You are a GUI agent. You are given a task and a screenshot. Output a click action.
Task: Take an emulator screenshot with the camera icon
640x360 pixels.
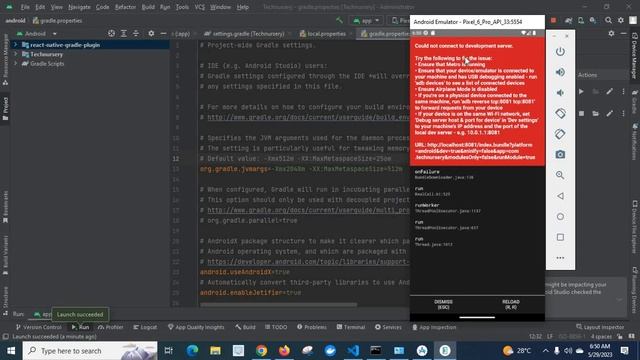click(x=560, y=155)
